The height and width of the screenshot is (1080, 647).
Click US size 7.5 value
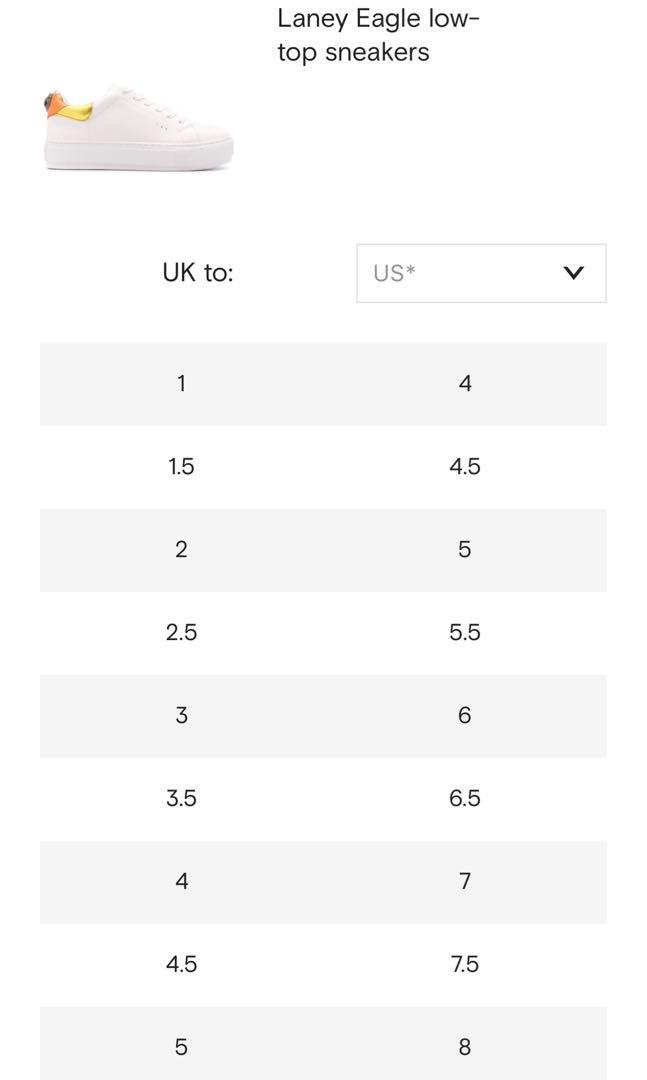tap(465, 964)
